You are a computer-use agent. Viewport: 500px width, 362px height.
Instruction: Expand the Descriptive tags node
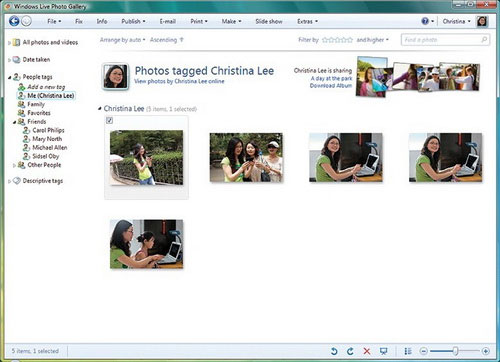[x=9, y=181]
